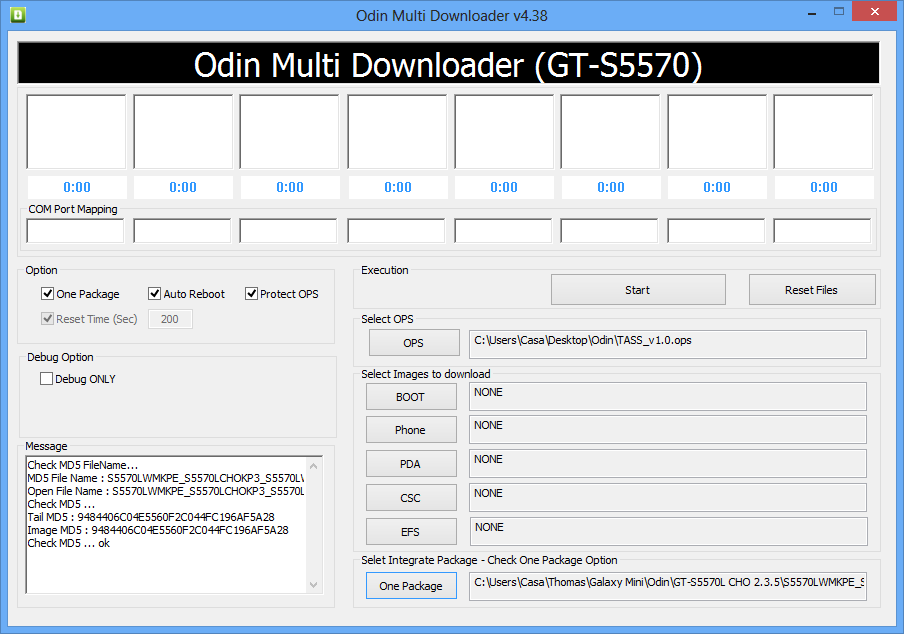Click the BOOT path field showing NONE
The height and width of the screenshot is (634, 904).
pyautogui.click(x=668, y=397)
